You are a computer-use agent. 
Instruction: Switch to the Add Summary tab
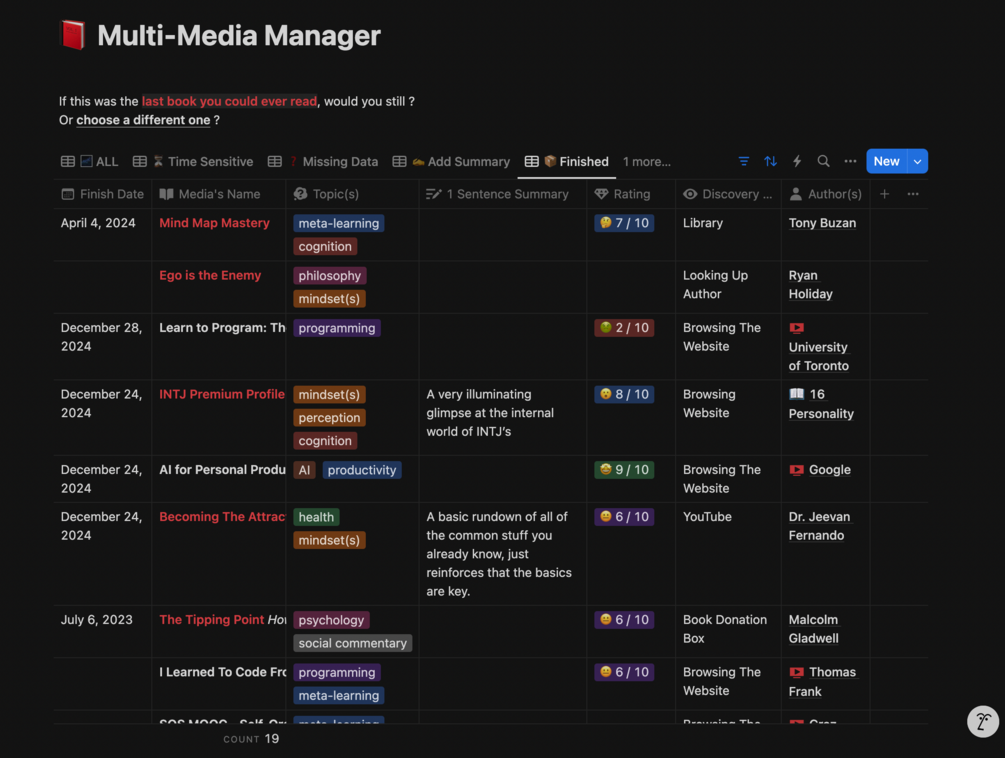tap(451, 162)
